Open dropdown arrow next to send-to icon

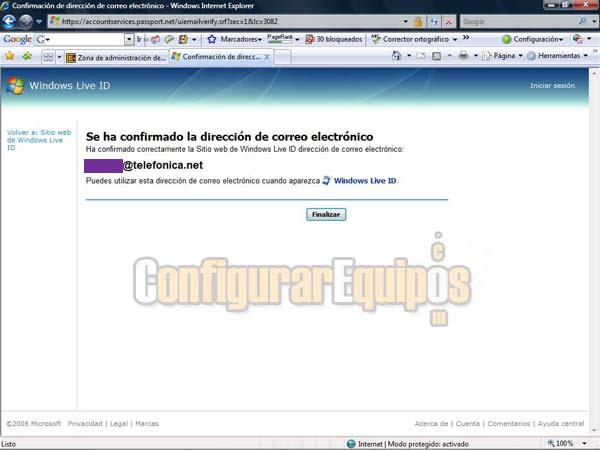click(194, 39)
